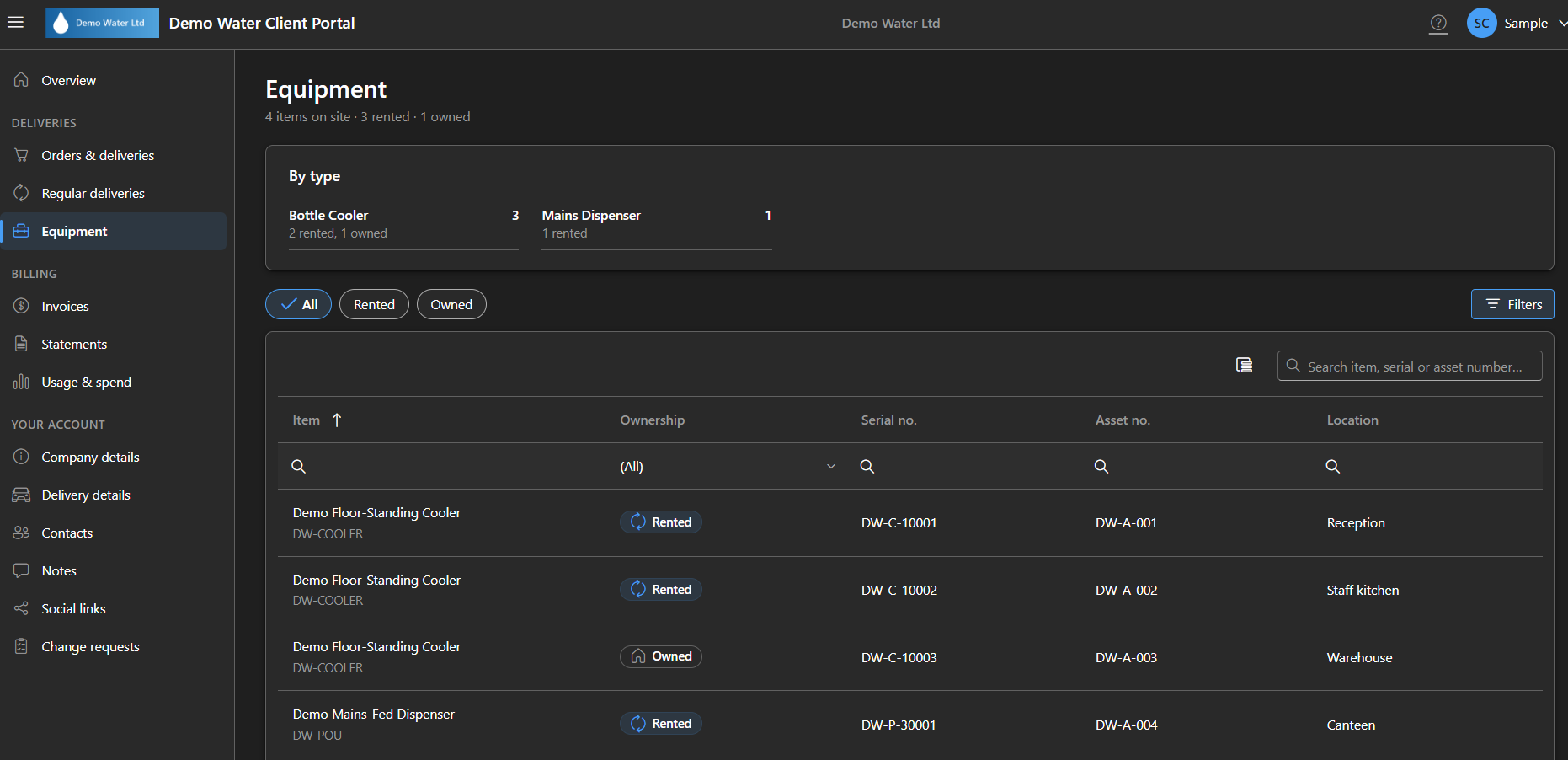The height and width of the screenshot is (760, 1568).
Task: Open the help question mark icon
Action: [1438, 24]
